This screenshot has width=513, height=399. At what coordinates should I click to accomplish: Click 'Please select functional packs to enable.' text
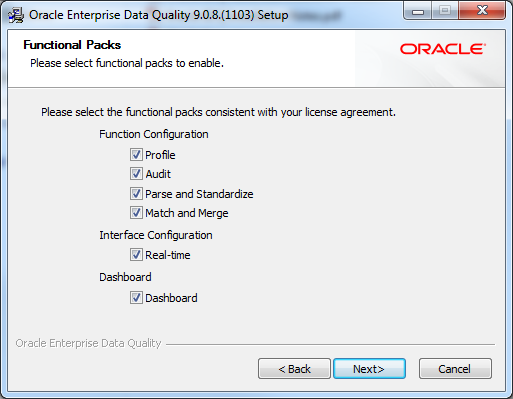pos(127,63)
